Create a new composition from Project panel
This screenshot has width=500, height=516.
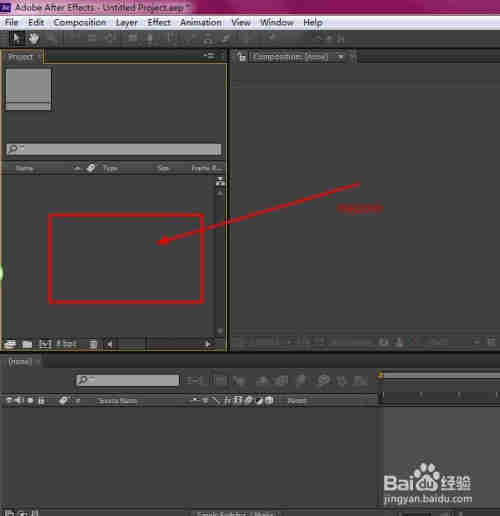click(x=45, y=344)
